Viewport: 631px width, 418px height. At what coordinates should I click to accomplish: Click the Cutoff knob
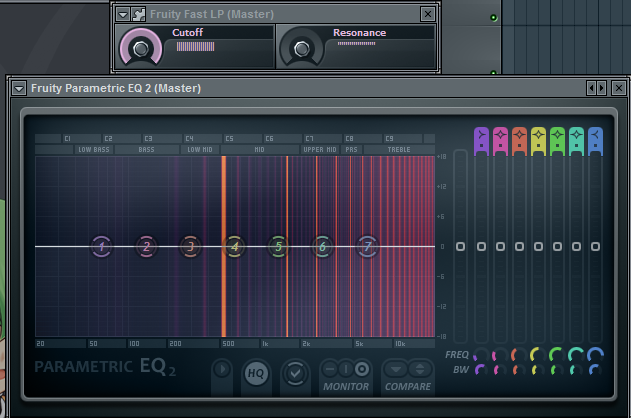pyautogui.click(x=141, y=48)
